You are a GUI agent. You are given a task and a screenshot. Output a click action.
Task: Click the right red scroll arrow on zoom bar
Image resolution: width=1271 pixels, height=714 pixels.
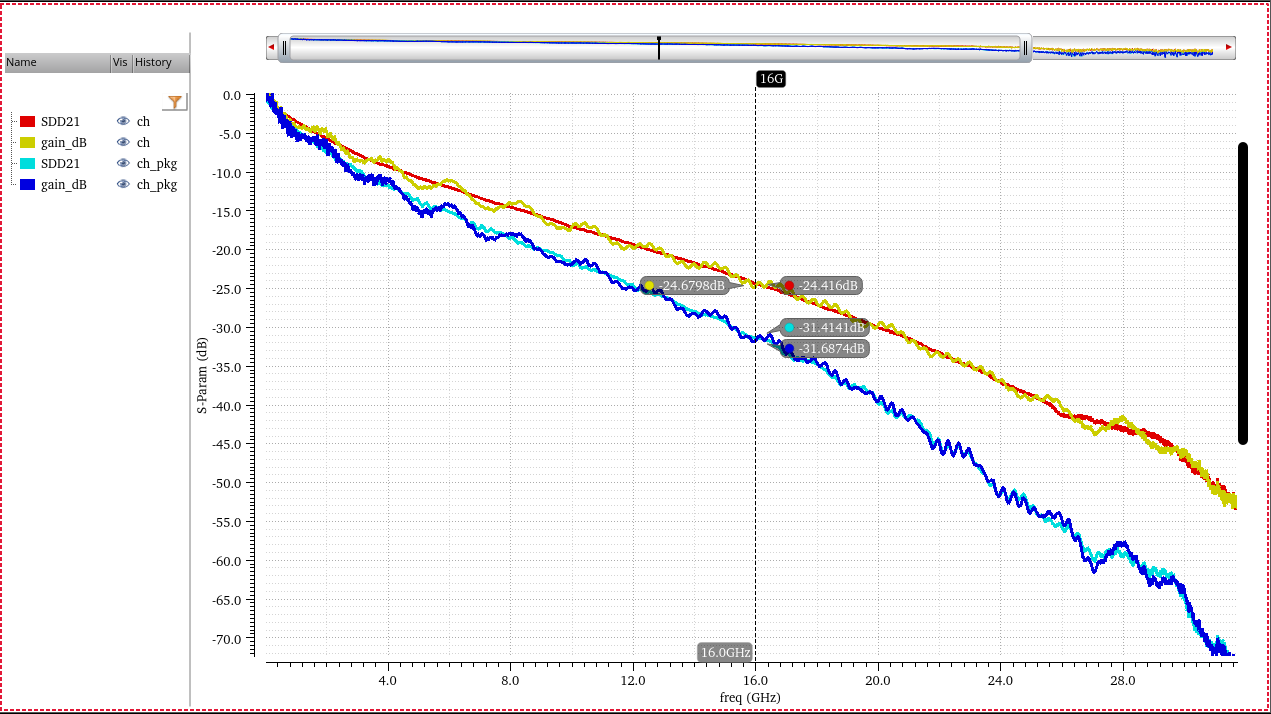pyautogui.click(x=1229, y=47)
